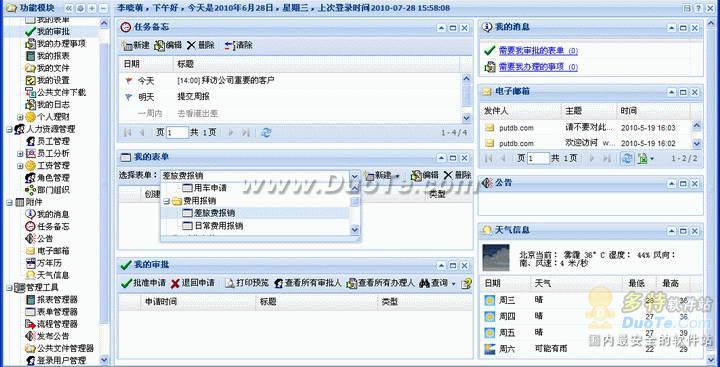
Task: Collapse the 人力资源管理 tree node
Action: tap(9, 130)
